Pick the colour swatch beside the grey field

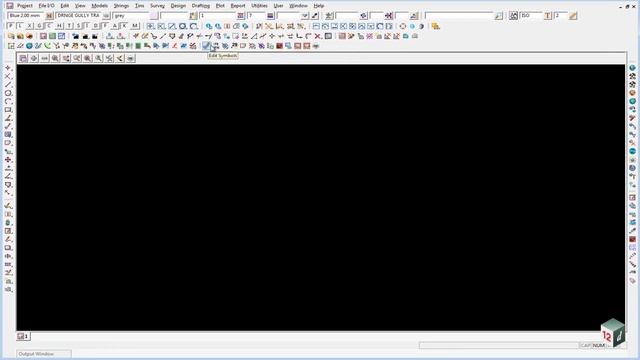tap(153, 16)
